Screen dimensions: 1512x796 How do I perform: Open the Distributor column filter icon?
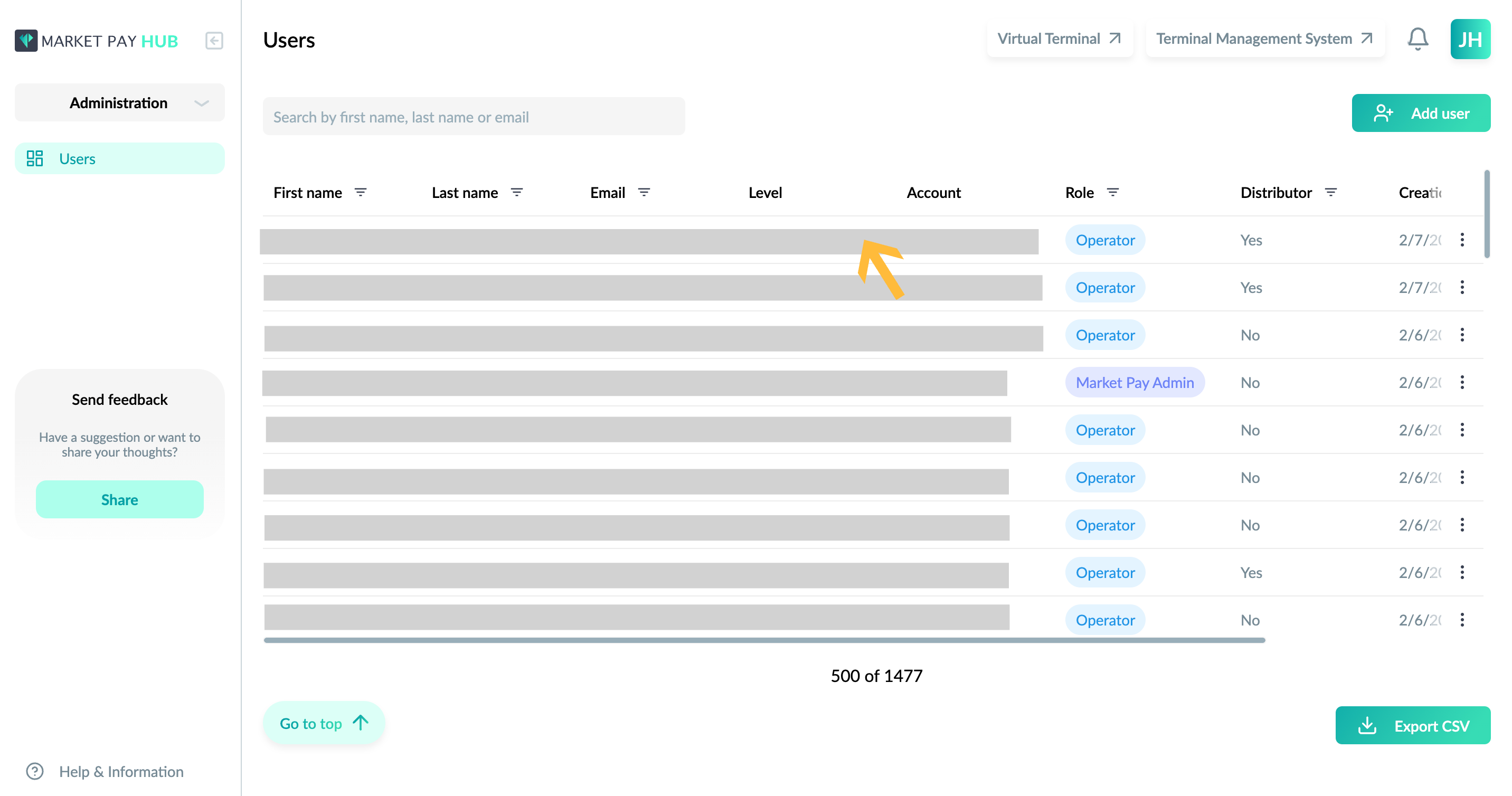click(1330, 193)
